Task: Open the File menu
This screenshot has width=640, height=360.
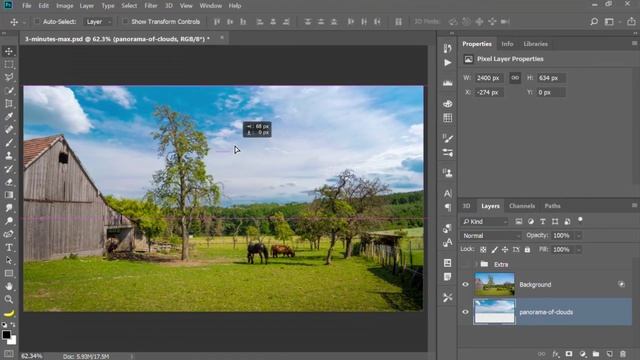Action: pos(27,6)
